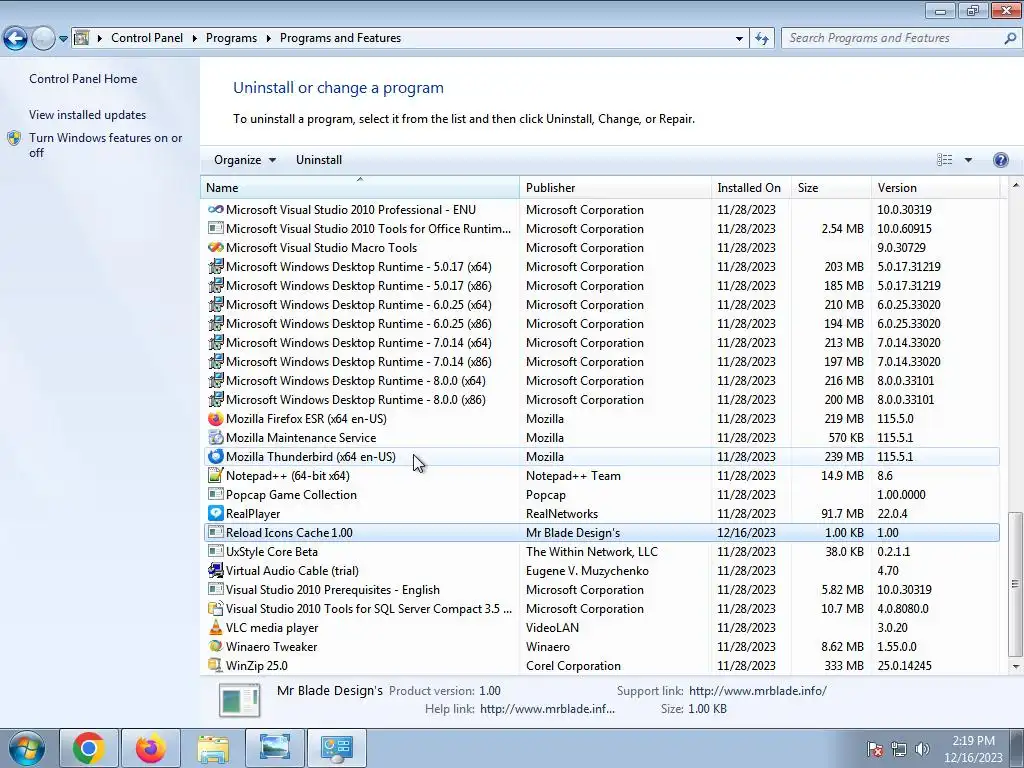Image resolution: width=1024 pixels, height=768 pixels.
Task: Click SQL Server Compact tools icon
Action: (216, 609)
